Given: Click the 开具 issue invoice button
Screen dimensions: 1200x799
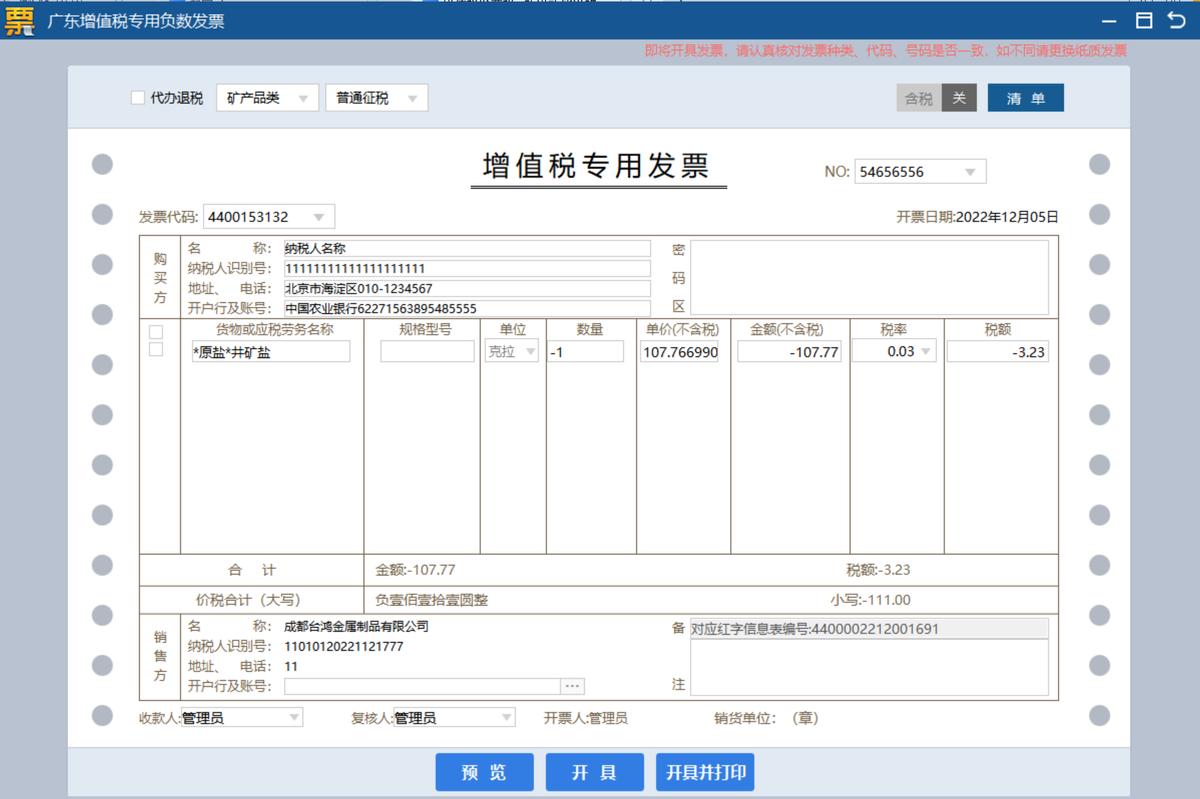Looking at the screenshot, I should (594, 771).
